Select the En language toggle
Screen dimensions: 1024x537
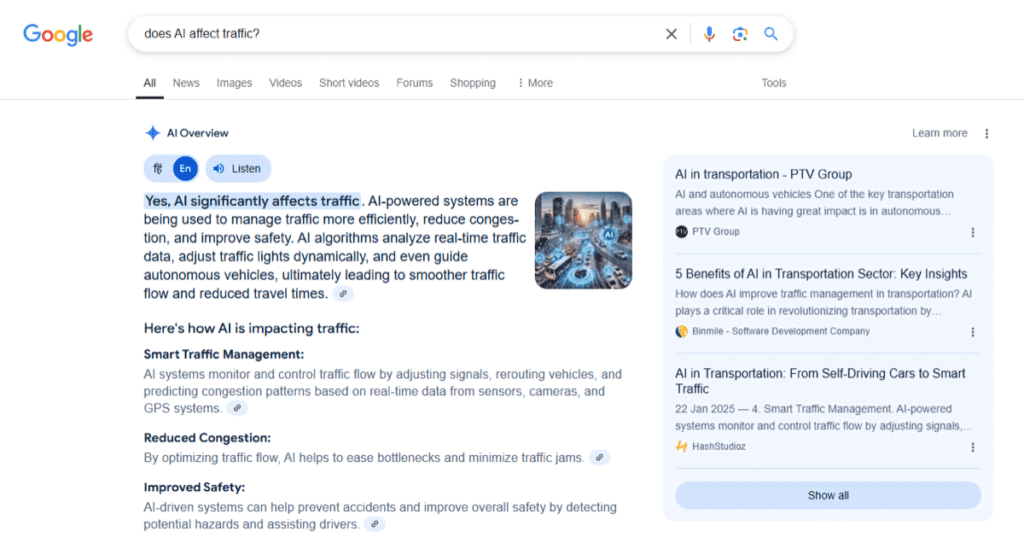185,169
